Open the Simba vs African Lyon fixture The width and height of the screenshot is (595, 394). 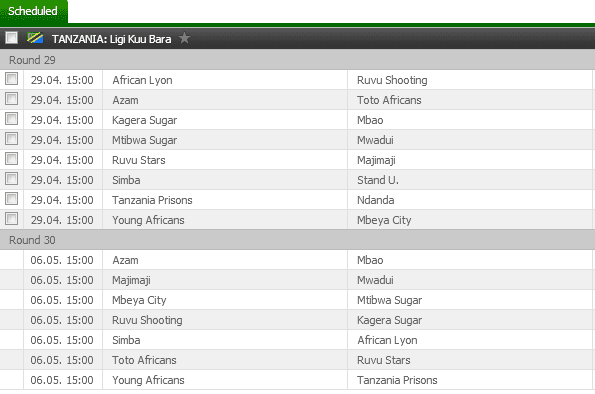tap(298, 340)
